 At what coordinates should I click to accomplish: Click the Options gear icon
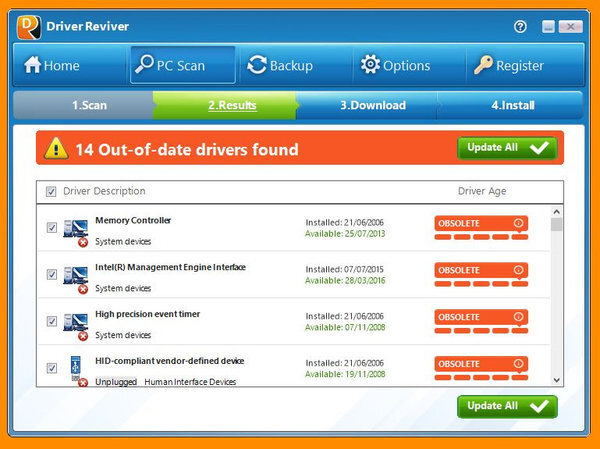pyautogui.click(x=370, y=64)
